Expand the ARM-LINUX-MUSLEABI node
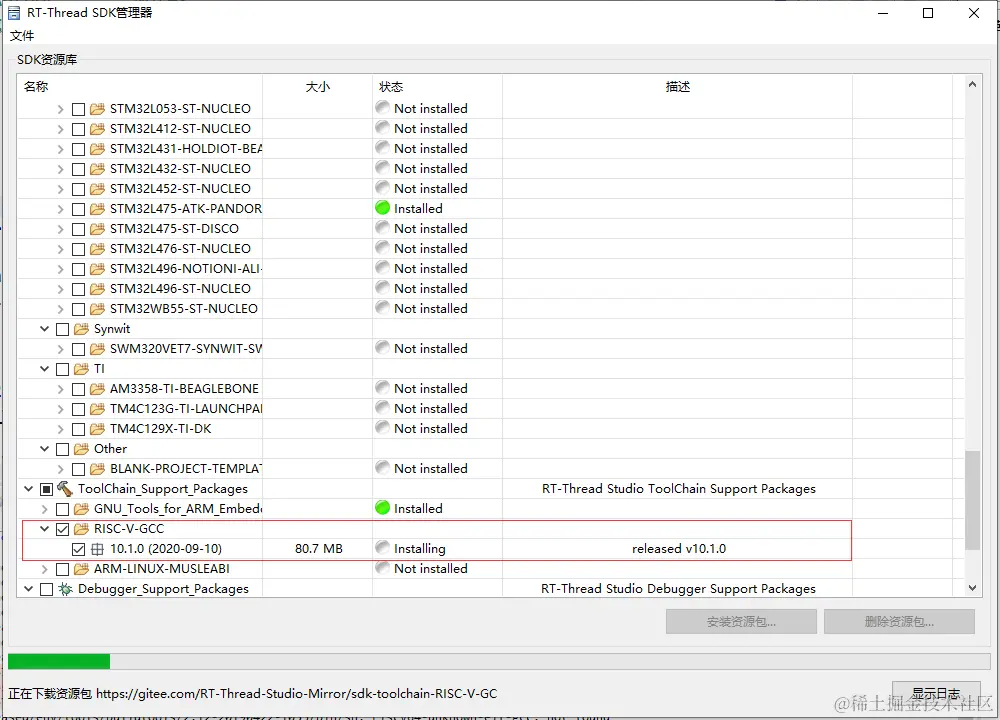Image resolution: width=1000 pixels, height=720 pixels. [45, 569]
